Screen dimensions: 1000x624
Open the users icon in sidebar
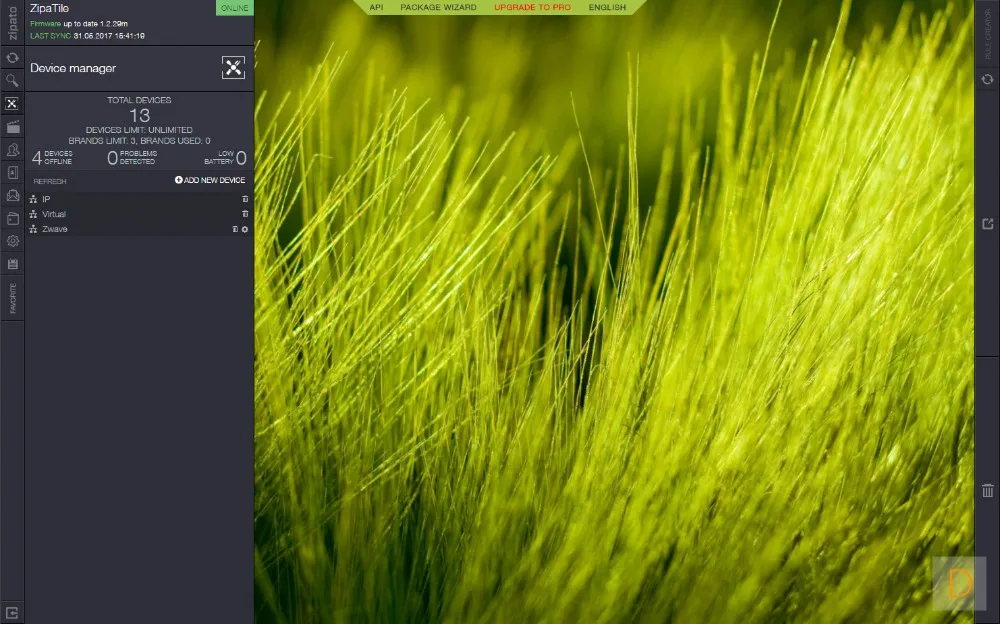pos(12,149)
